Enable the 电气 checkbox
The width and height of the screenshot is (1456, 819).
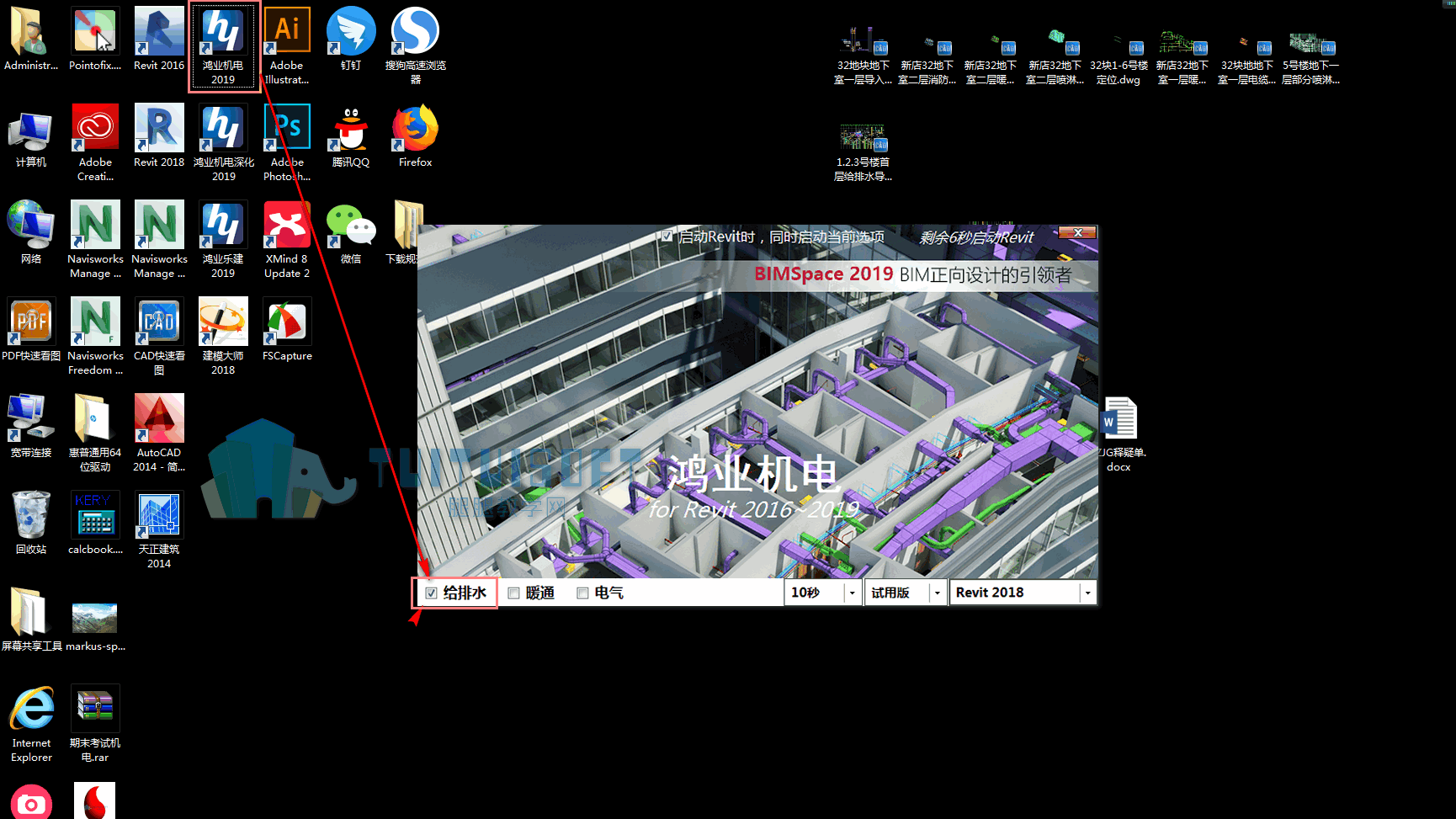tap(582, 593)
